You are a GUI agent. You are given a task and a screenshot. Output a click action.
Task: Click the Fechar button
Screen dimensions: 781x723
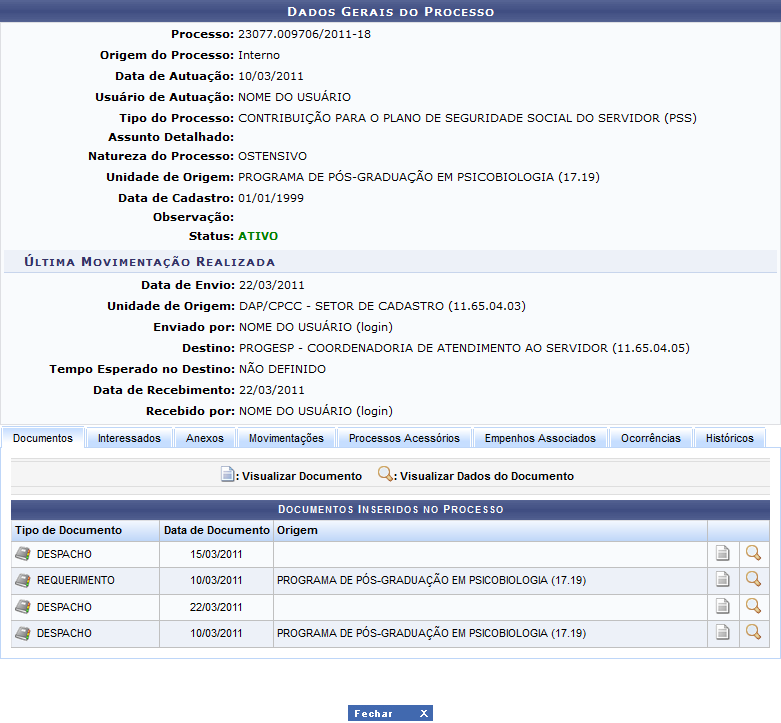coord(390,713)
